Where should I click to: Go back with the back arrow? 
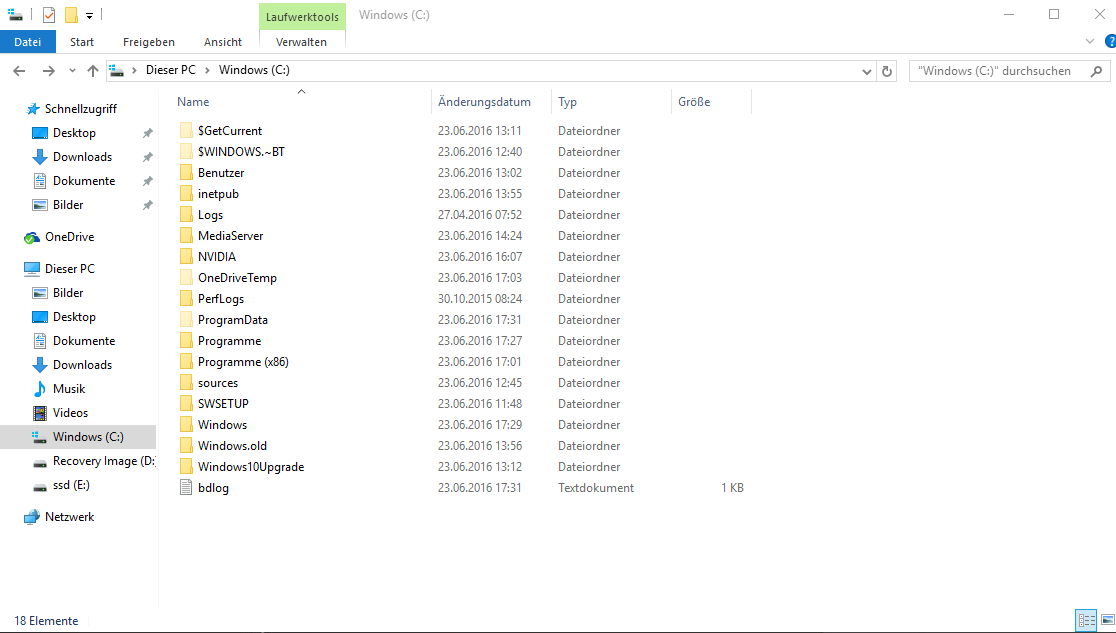pos(19,70)
